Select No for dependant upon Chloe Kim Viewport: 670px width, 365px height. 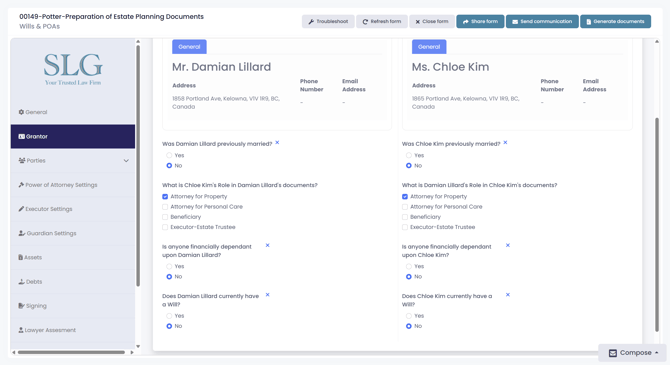[x=409, y=277]
